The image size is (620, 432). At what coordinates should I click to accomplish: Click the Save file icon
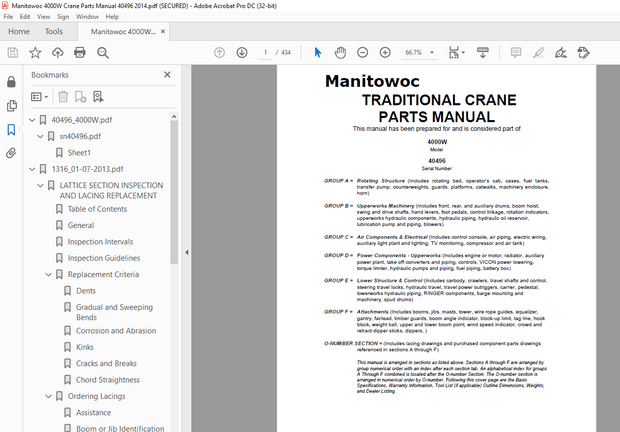click(13, 53)
